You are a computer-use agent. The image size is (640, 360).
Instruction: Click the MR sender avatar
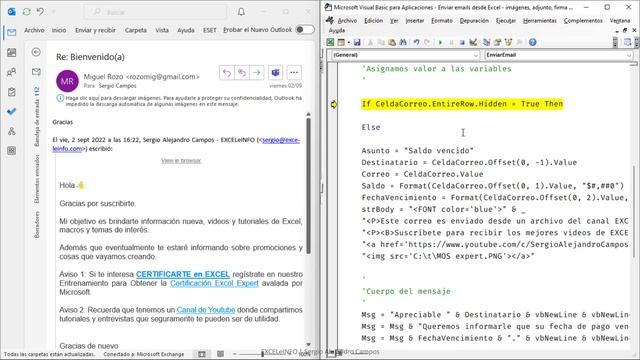(x=67, y=81)
